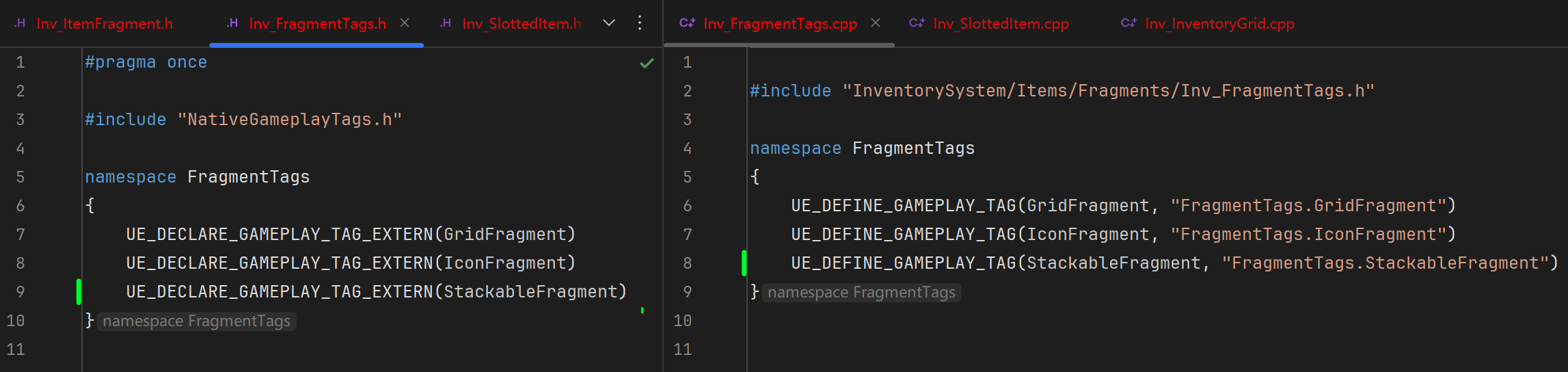Open the three-dot editor tab options menu
The image size is (1568, 372).
640,23
